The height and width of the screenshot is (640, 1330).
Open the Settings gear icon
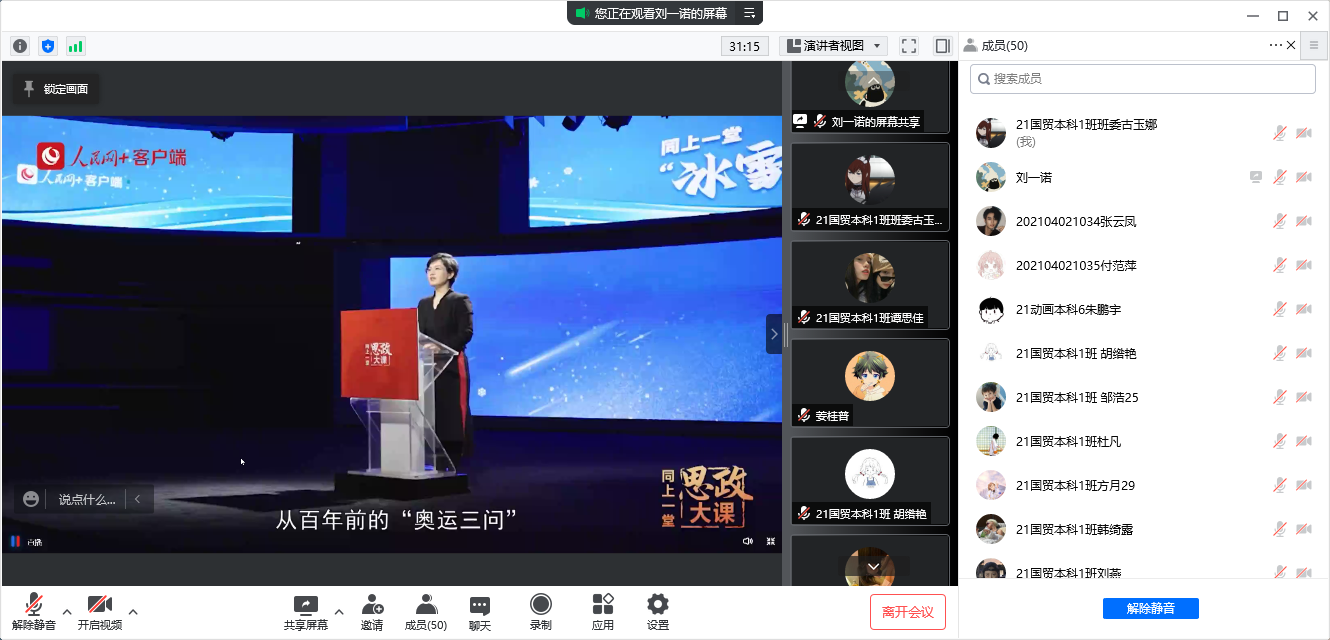(x=657, y=612)
